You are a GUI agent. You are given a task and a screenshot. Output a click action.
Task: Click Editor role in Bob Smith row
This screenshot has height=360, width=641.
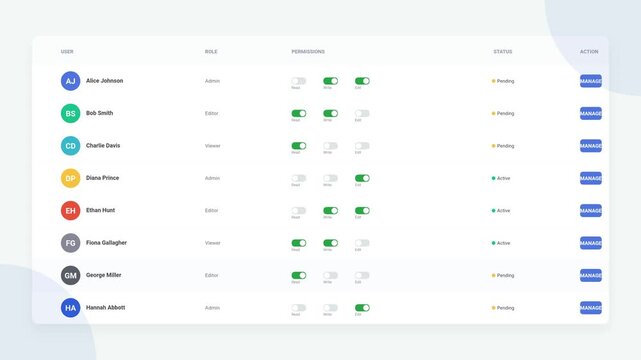point(211,113)
